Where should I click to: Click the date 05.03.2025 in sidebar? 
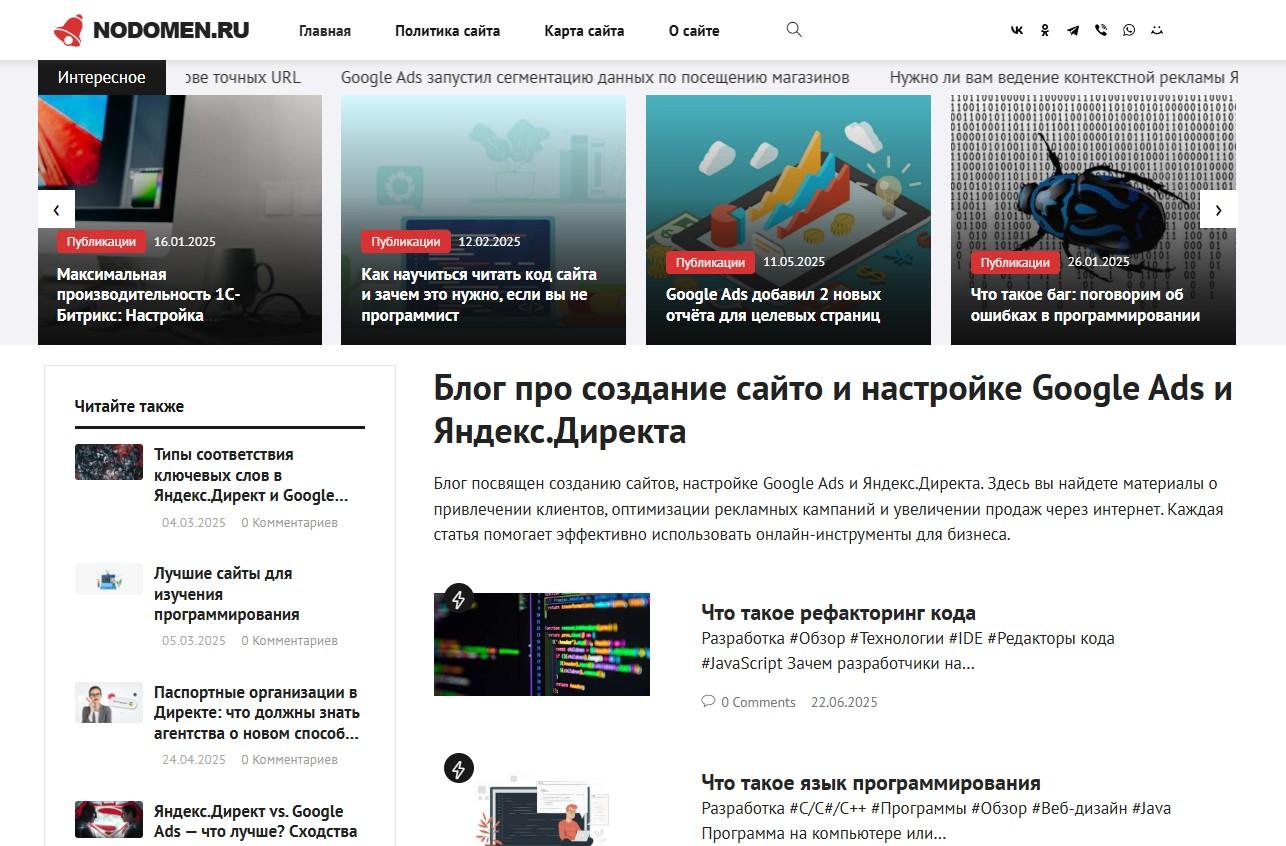(194, 641)
